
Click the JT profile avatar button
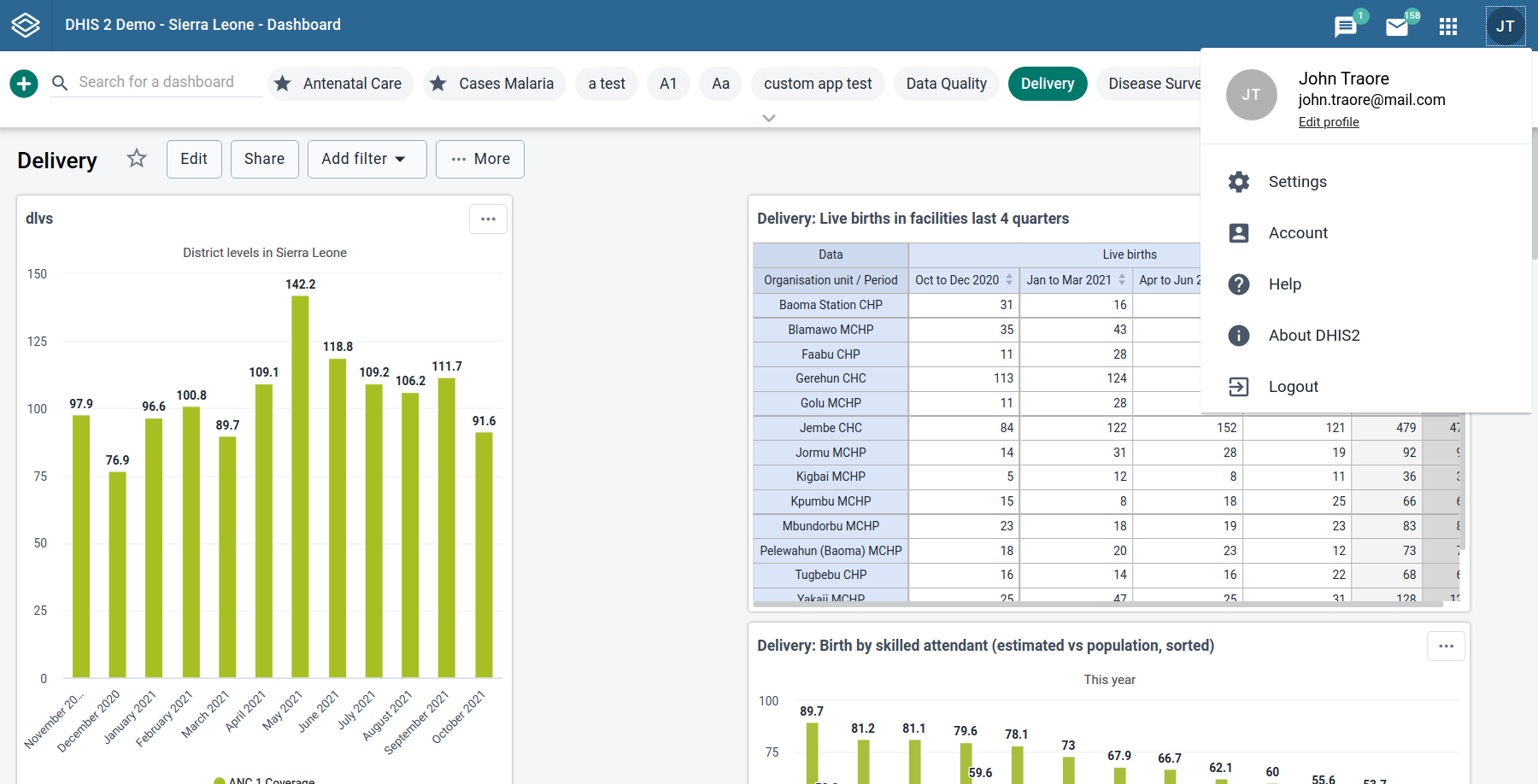pos(1505,26)
